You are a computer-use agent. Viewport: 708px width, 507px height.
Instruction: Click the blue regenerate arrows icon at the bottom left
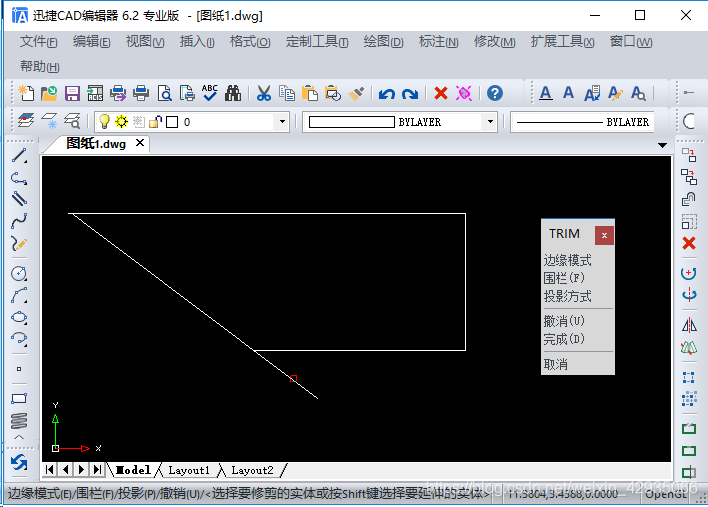tap(19, 462)
